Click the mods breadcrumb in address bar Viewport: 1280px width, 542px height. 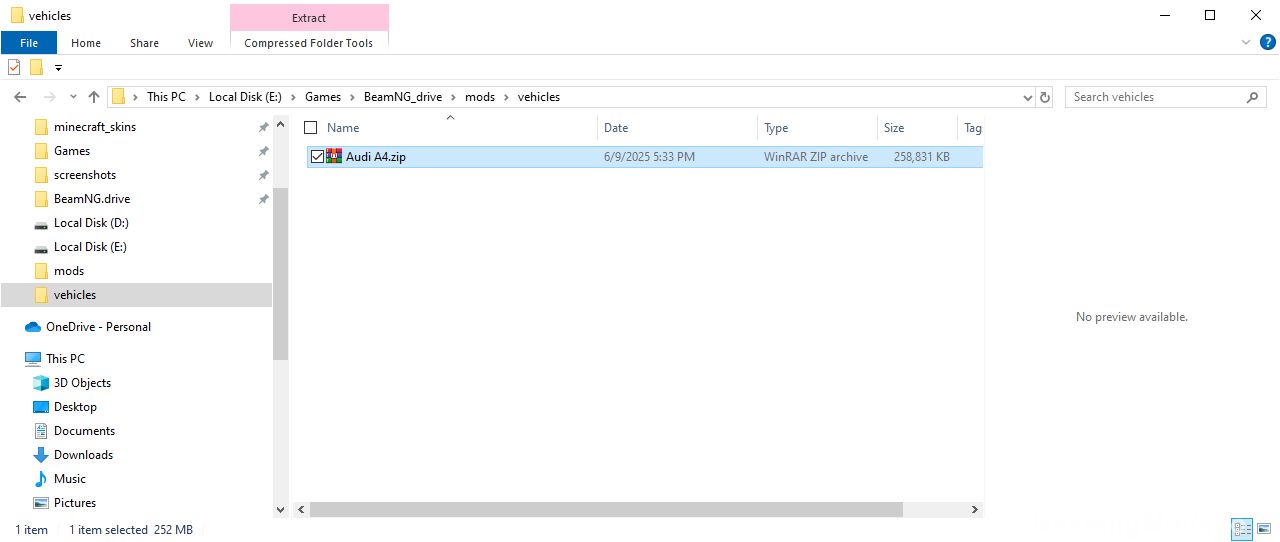480,97
